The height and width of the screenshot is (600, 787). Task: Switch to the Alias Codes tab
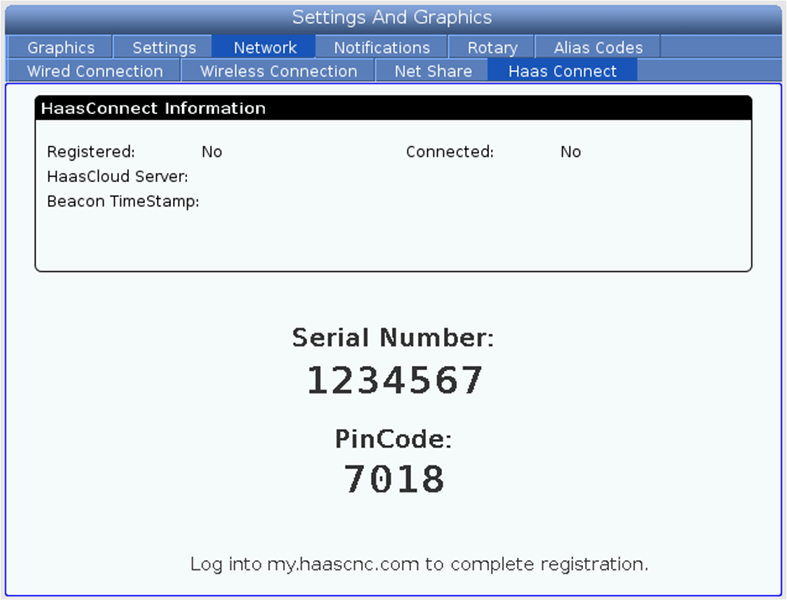coord(598,47)
